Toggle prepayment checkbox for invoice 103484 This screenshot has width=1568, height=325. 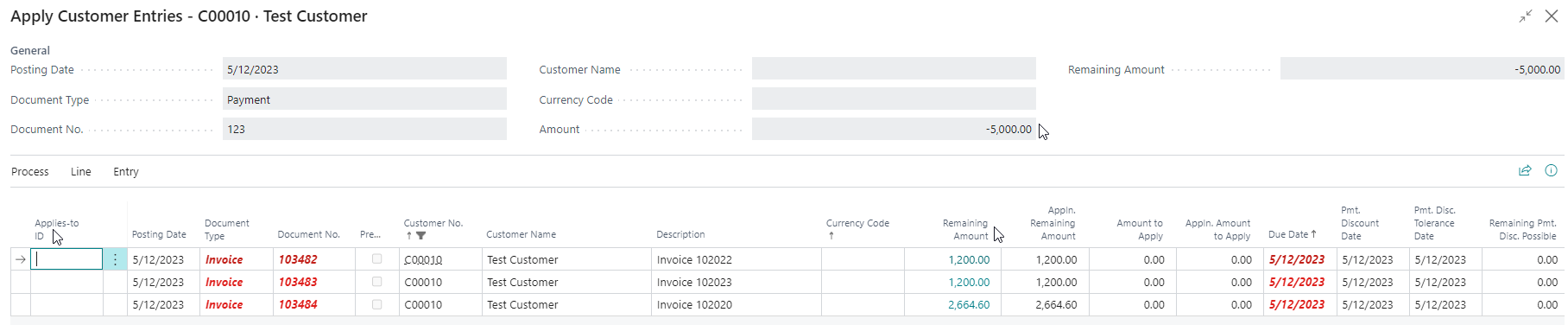(376, 303)
